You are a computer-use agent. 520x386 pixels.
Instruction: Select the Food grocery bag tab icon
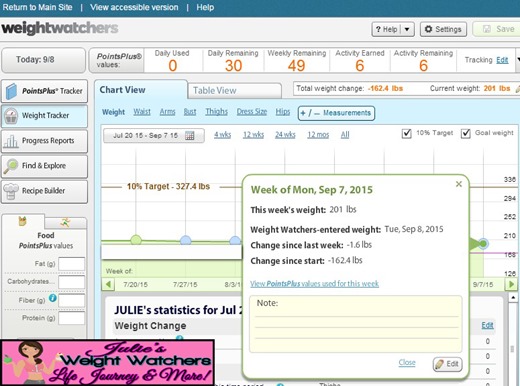coord(23,221)
